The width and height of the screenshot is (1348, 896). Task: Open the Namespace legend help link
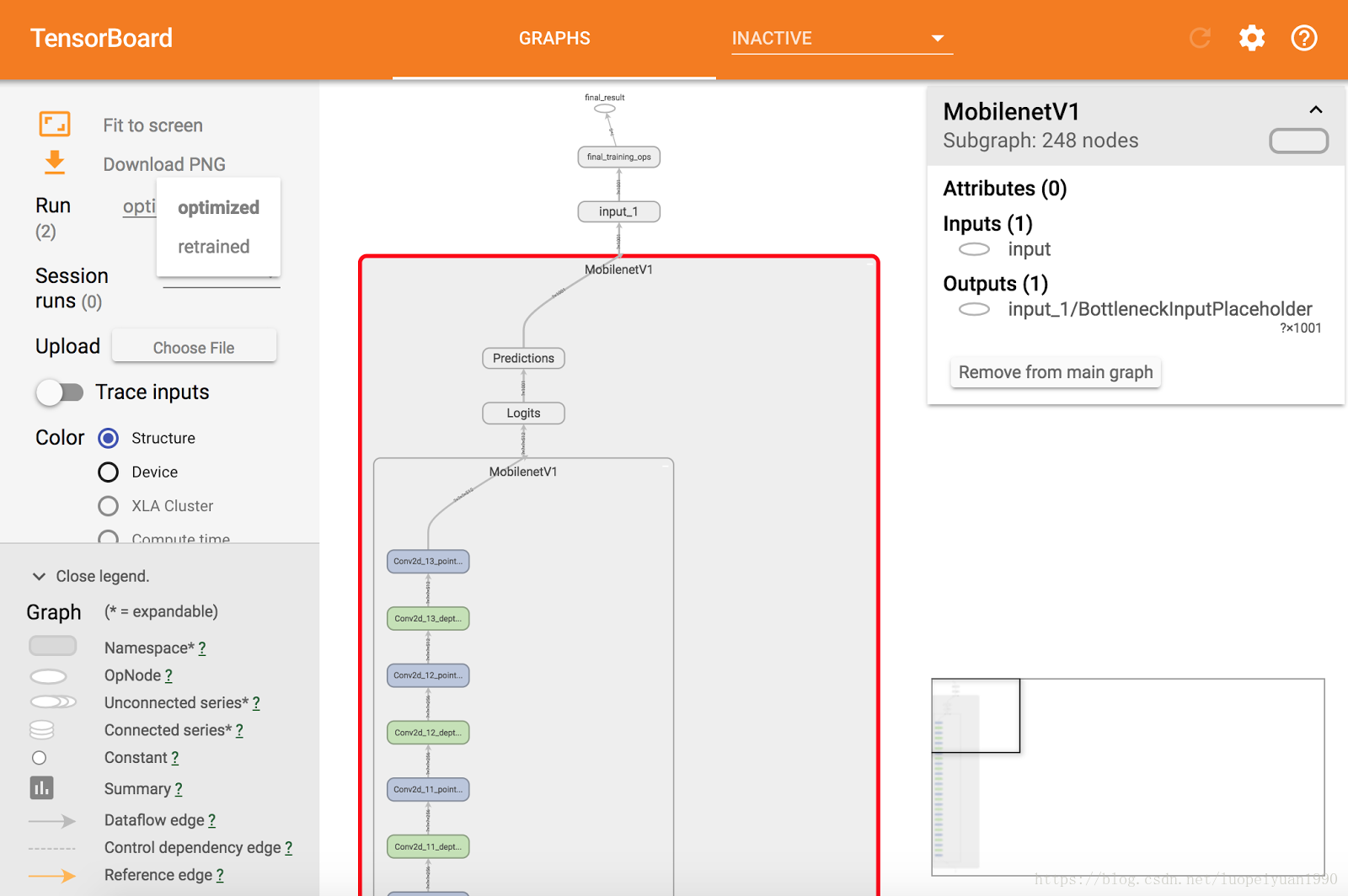tap(202, 648)
